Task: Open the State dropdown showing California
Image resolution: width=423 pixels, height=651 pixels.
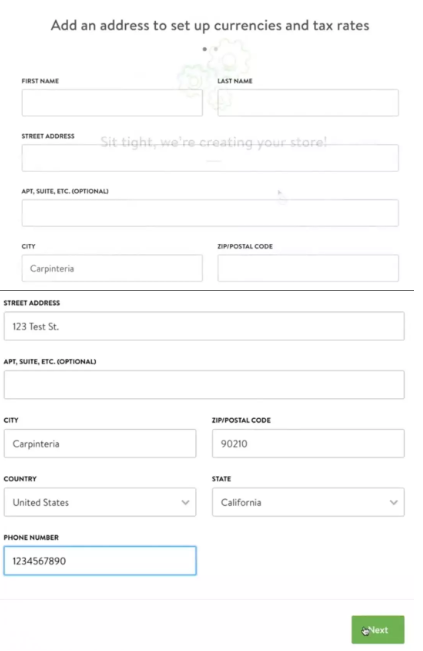Action: [x=308, y=502]
